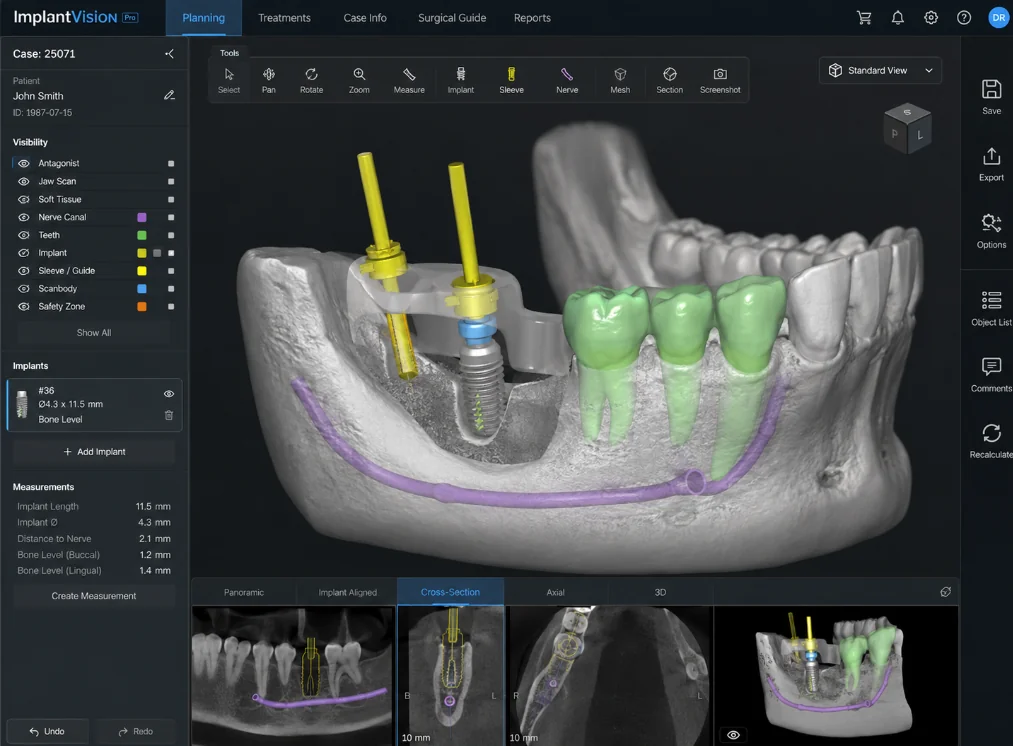The image size is (1013, 746).
Task: Open settings gear in header
Action: [x=931, y=18]
